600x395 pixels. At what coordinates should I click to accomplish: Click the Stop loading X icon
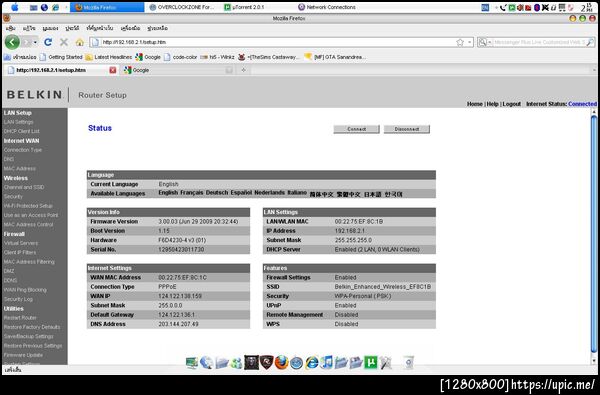(64, 42)
